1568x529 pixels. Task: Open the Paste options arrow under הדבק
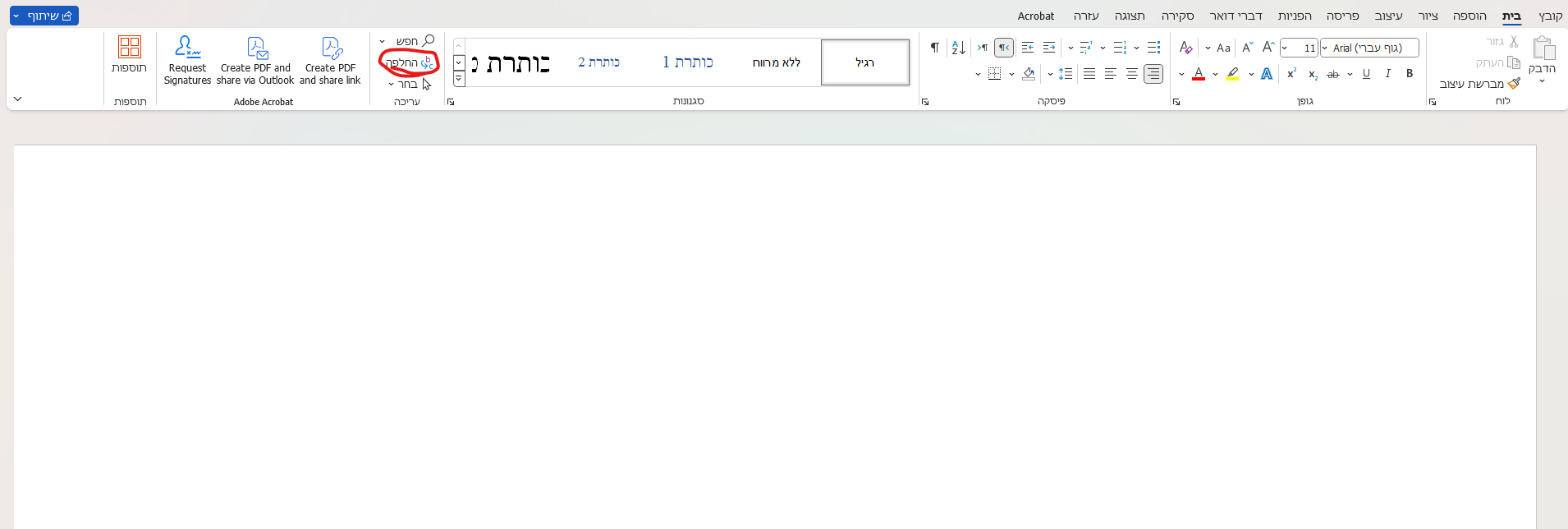pyautogui.click(x=1542, y=80)
